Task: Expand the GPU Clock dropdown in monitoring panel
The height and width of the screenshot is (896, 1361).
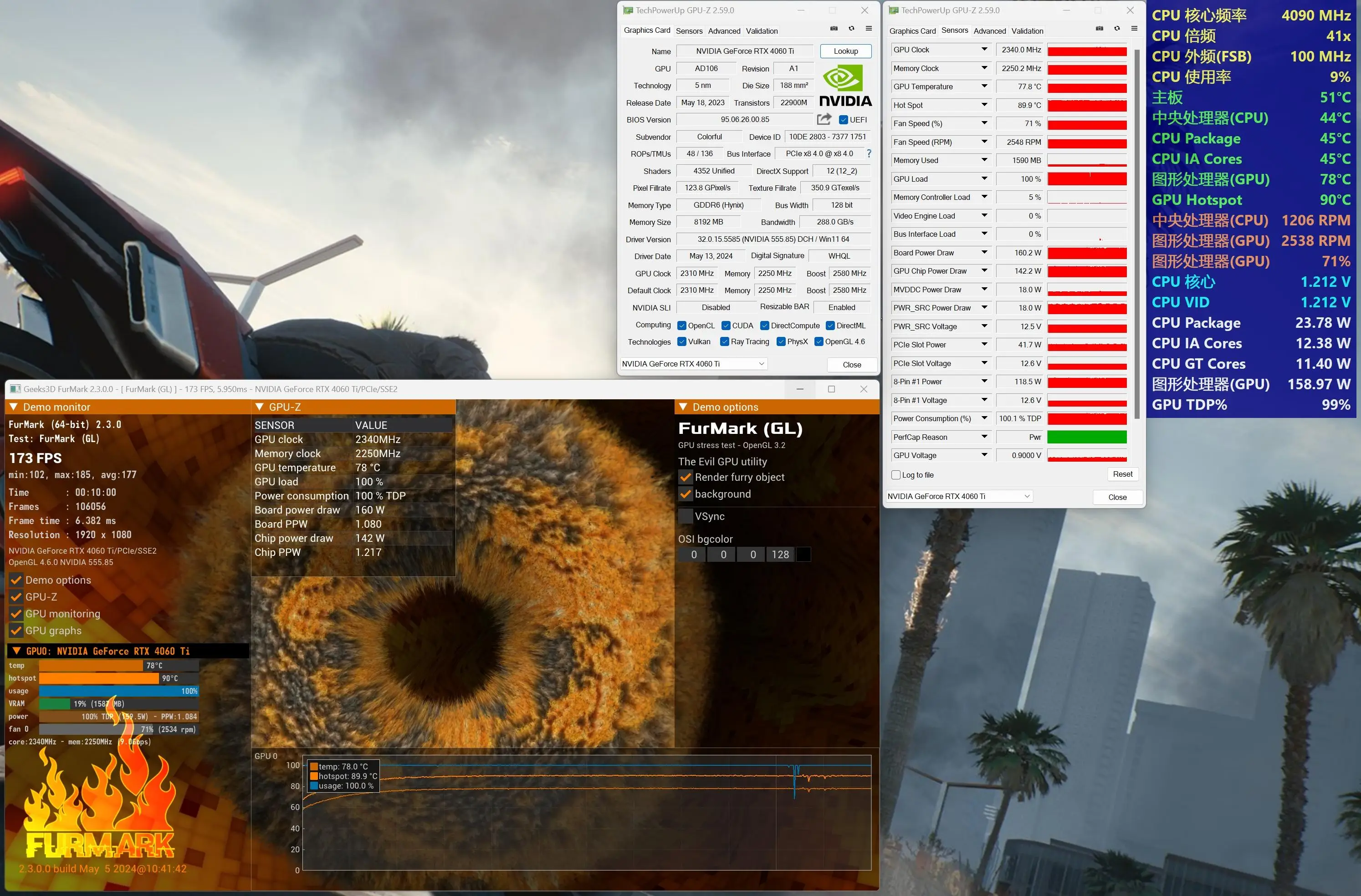Action: click(x=983, y=50)
